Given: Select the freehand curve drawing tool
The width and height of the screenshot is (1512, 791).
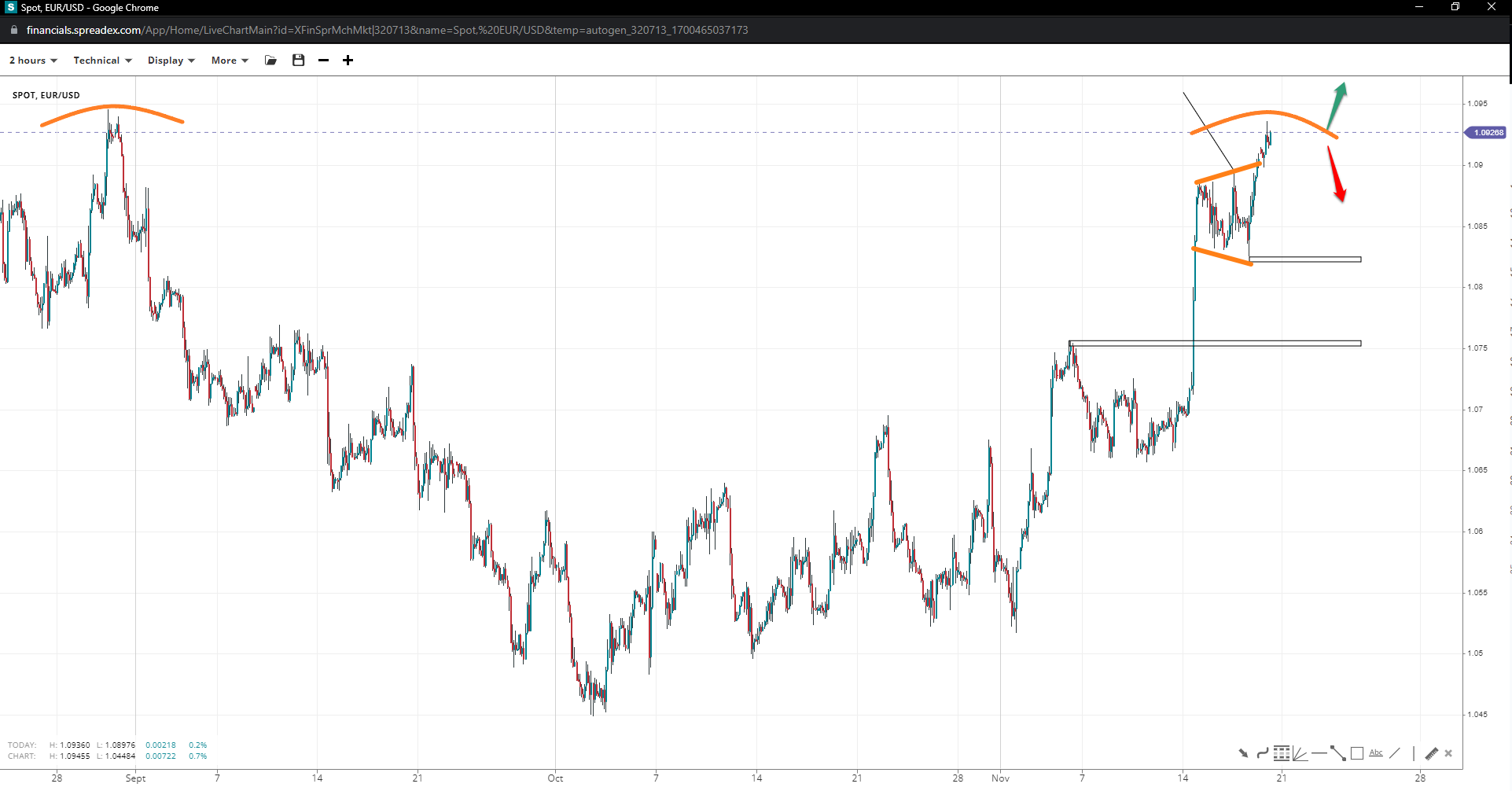Looking at the screenshot, I should (1262, 753).
